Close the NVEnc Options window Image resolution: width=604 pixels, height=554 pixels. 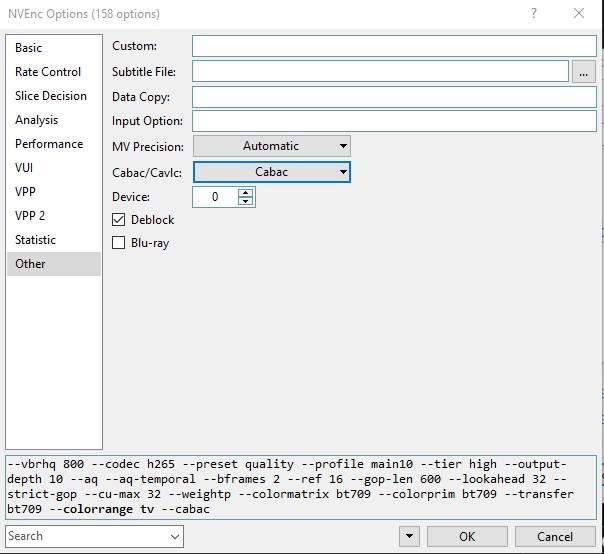click(579, 13)
